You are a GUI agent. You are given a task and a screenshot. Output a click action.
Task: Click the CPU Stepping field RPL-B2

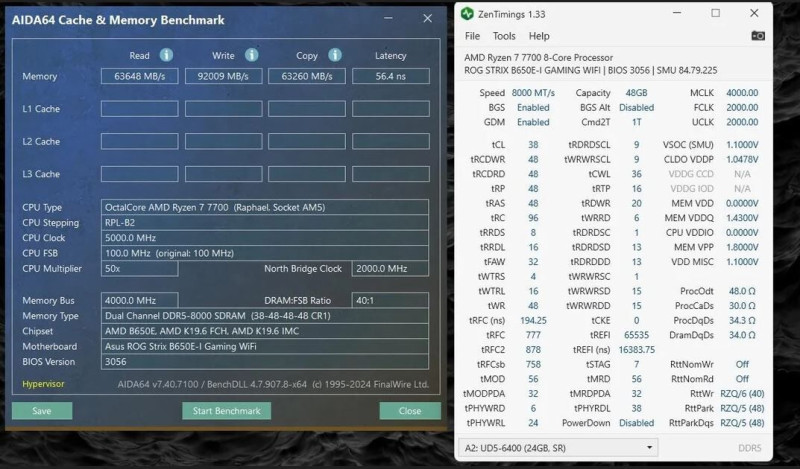(265, 223)
